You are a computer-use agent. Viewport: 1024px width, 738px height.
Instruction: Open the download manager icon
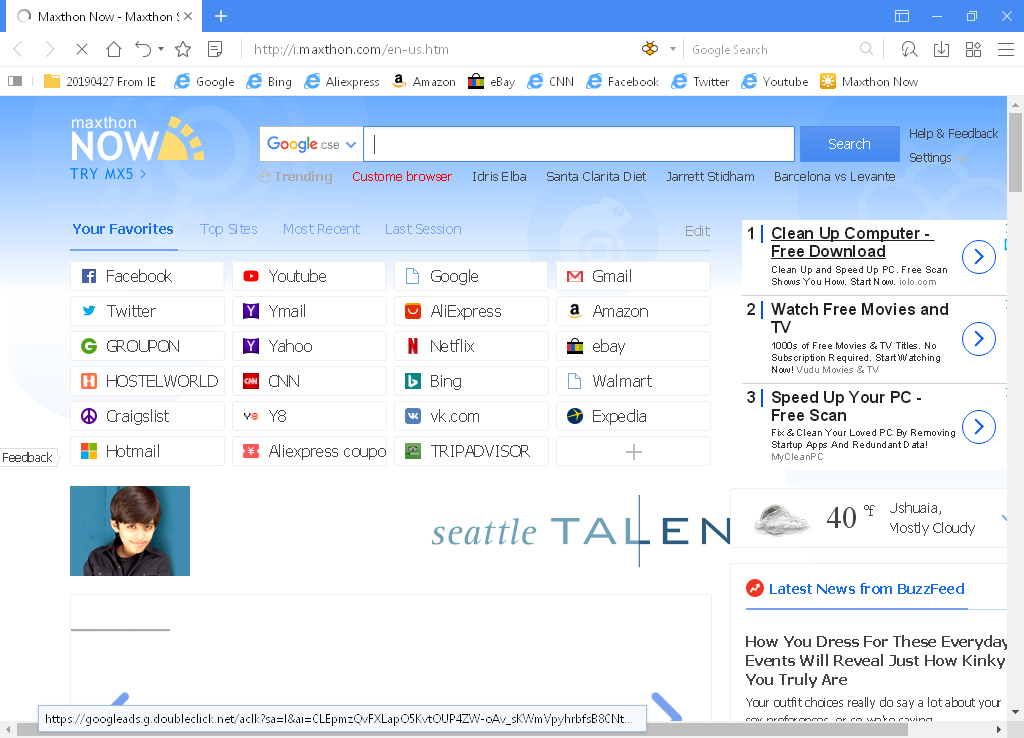click(x=941, y=48)
